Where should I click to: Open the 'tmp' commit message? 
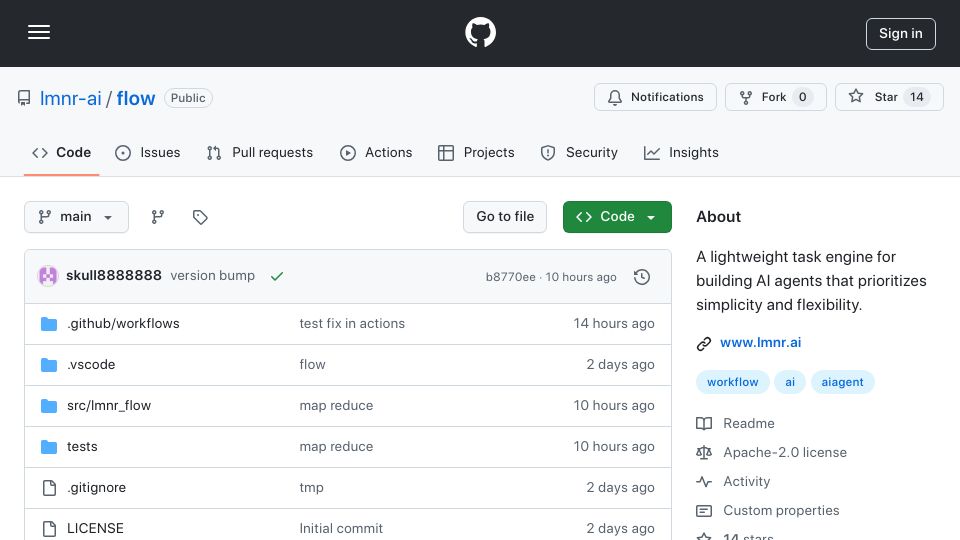(x=311, y=487)
